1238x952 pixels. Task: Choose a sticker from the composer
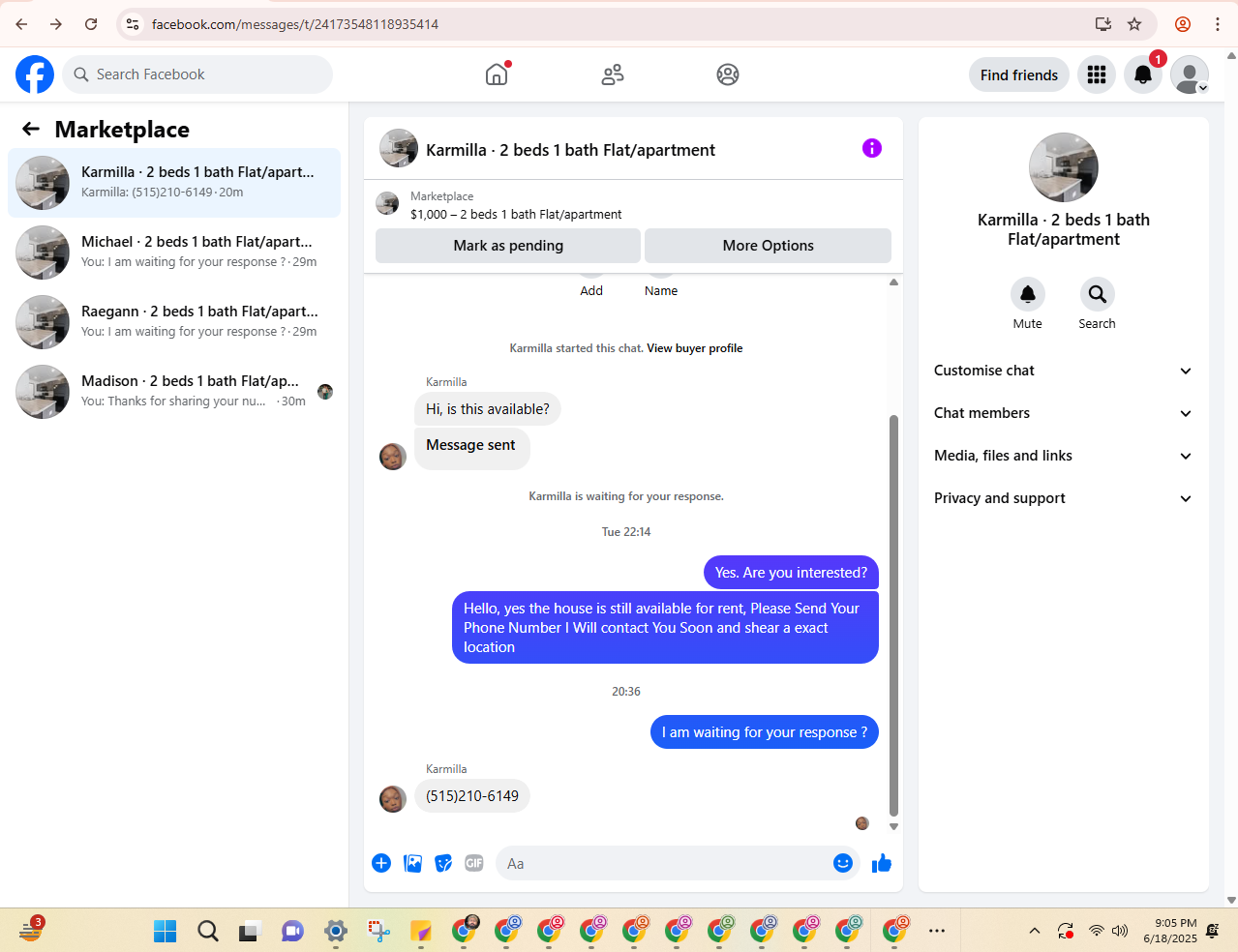click(x=443, y=863)
